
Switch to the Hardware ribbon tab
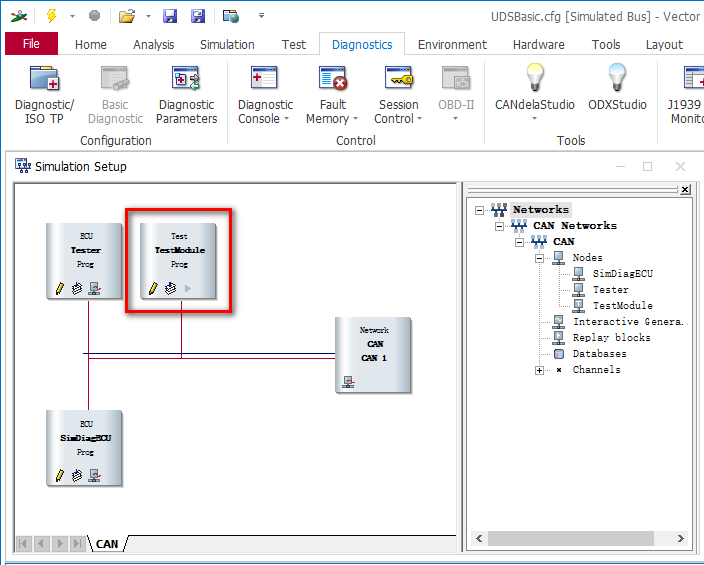(539, 44)
